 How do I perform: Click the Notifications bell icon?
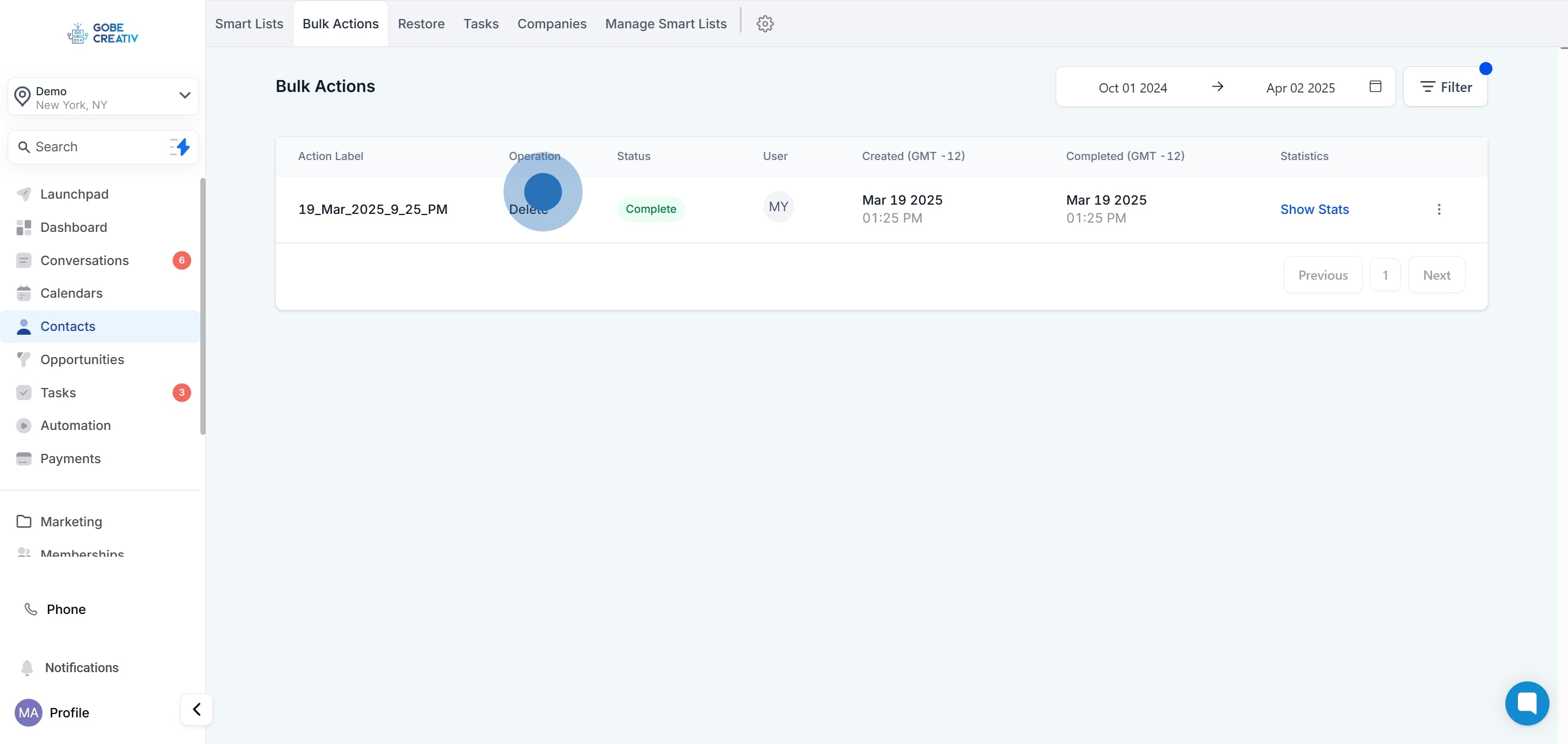27,667
